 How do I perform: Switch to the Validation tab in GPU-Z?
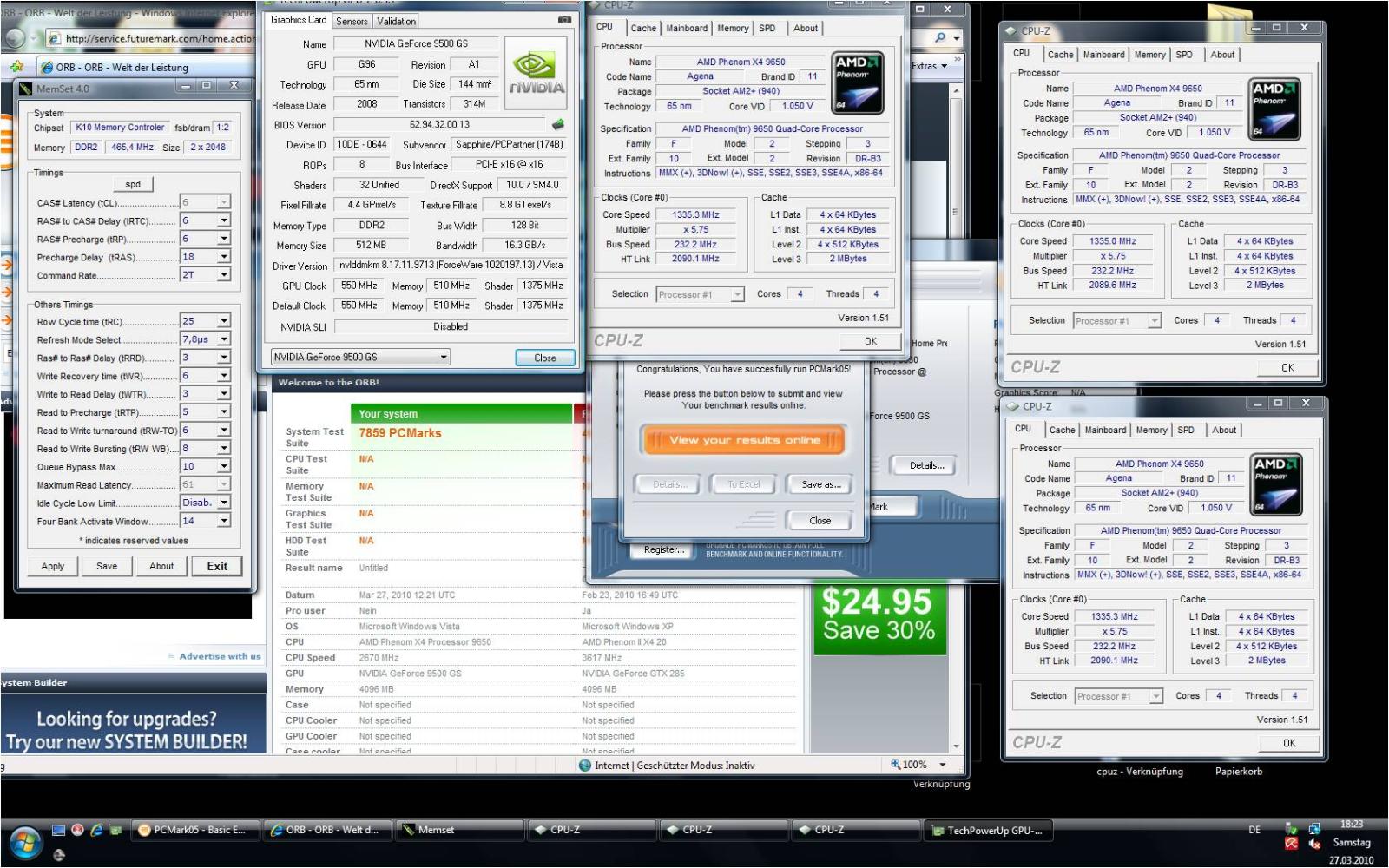(x=396, y=21)
